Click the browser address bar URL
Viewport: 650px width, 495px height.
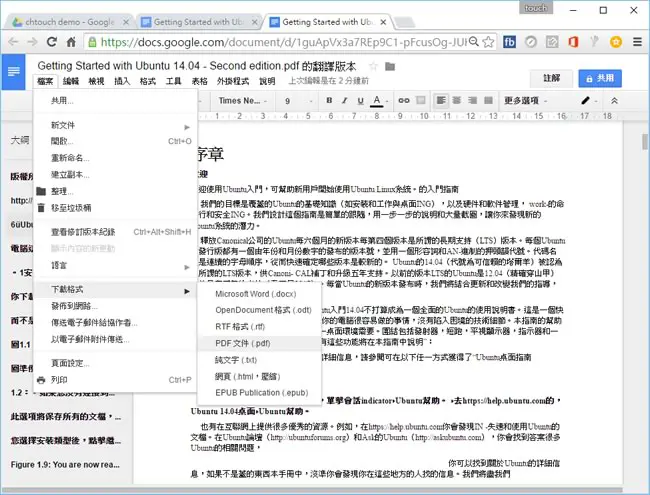click(x=283, y=42)
